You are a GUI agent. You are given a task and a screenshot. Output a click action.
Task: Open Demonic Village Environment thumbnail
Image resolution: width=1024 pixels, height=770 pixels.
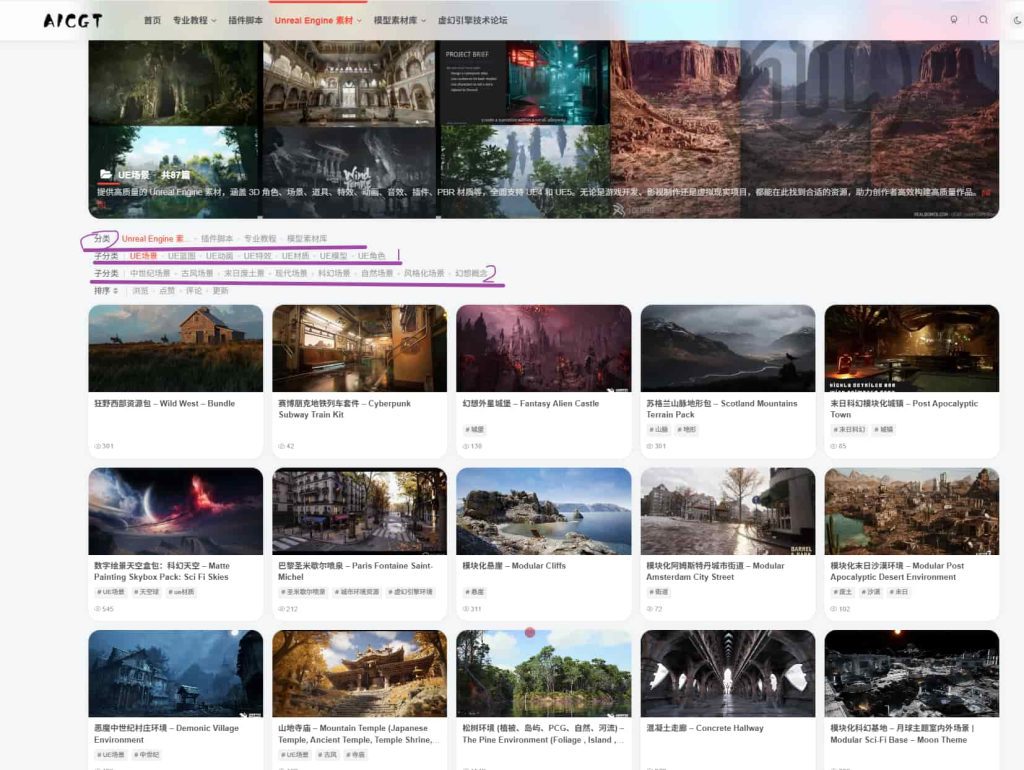(176, 673)
